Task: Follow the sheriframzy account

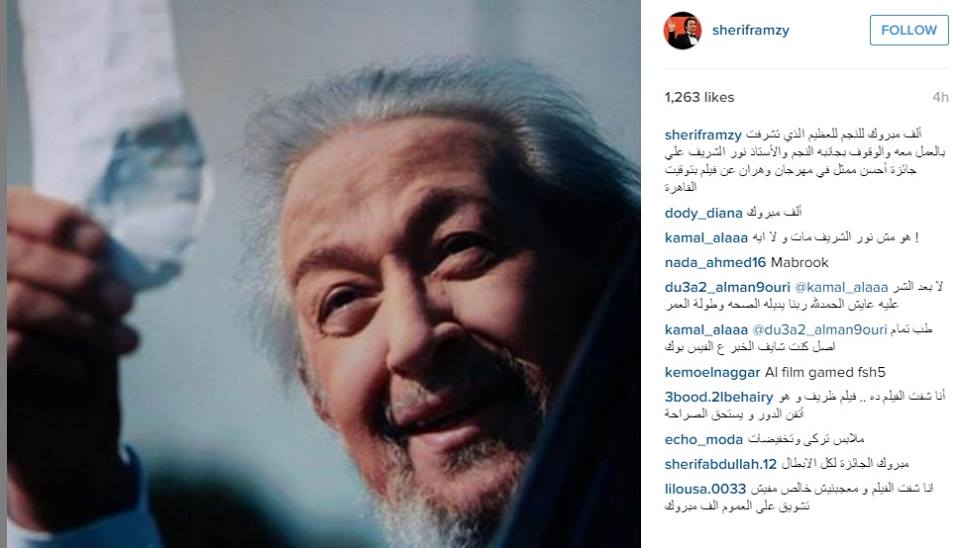Action: (909, 30)
